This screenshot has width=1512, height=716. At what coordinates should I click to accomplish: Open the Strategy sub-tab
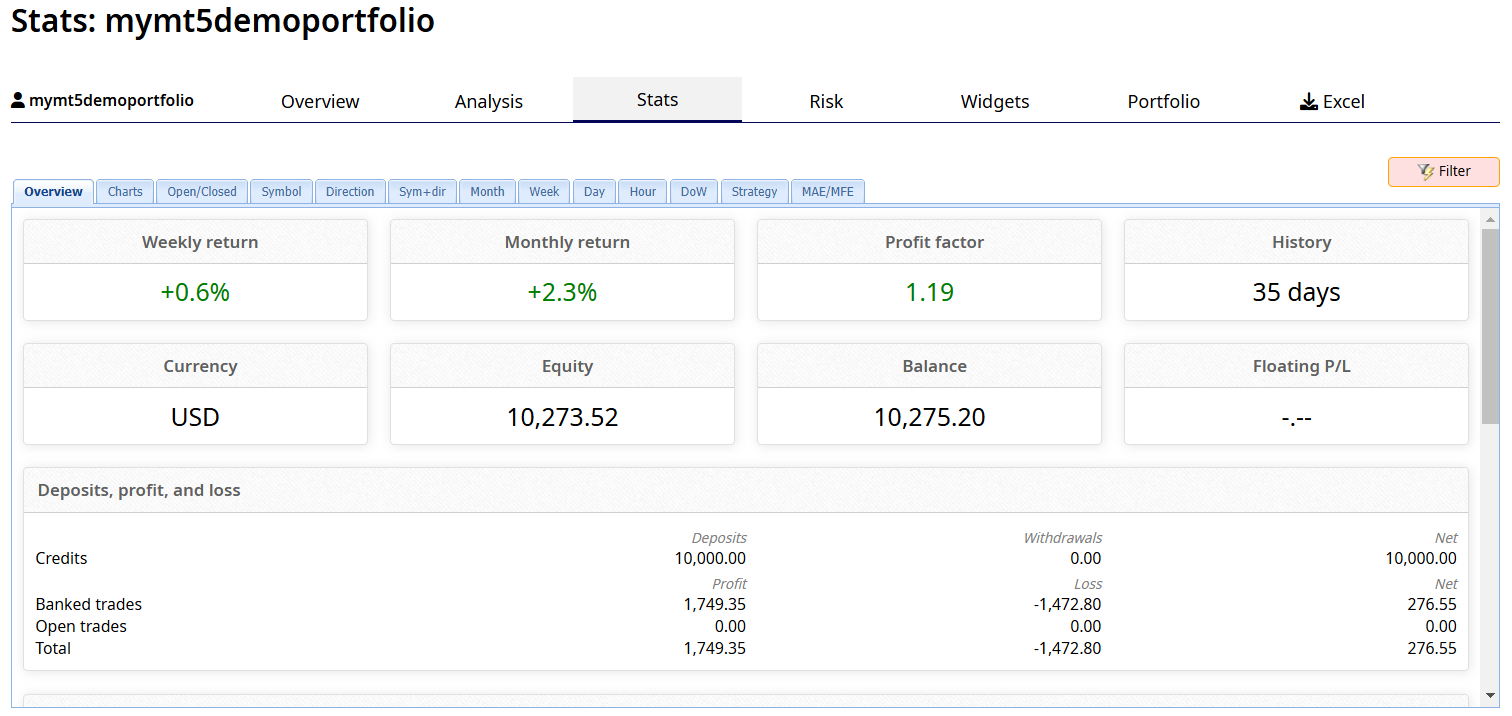[x=754, y=191]
